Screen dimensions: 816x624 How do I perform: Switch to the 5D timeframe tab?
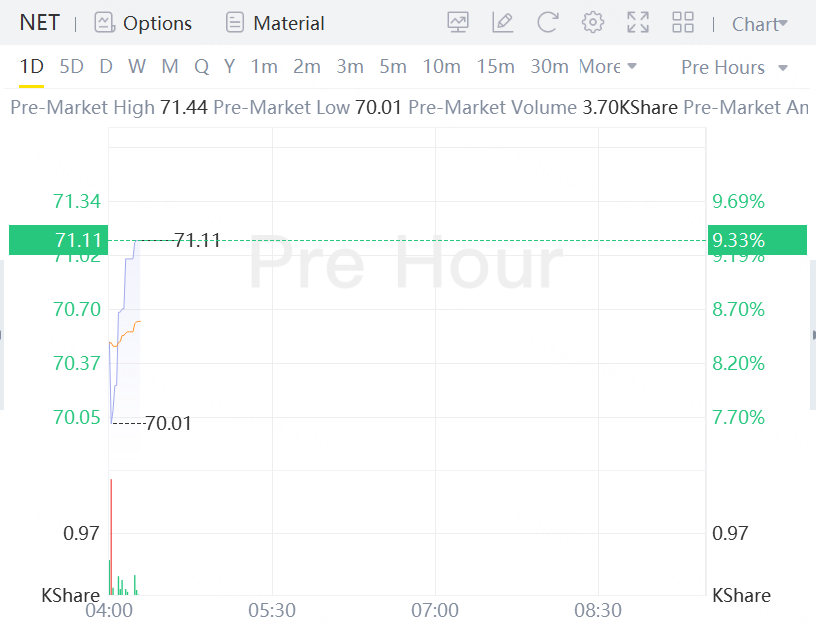click(72, 67)
